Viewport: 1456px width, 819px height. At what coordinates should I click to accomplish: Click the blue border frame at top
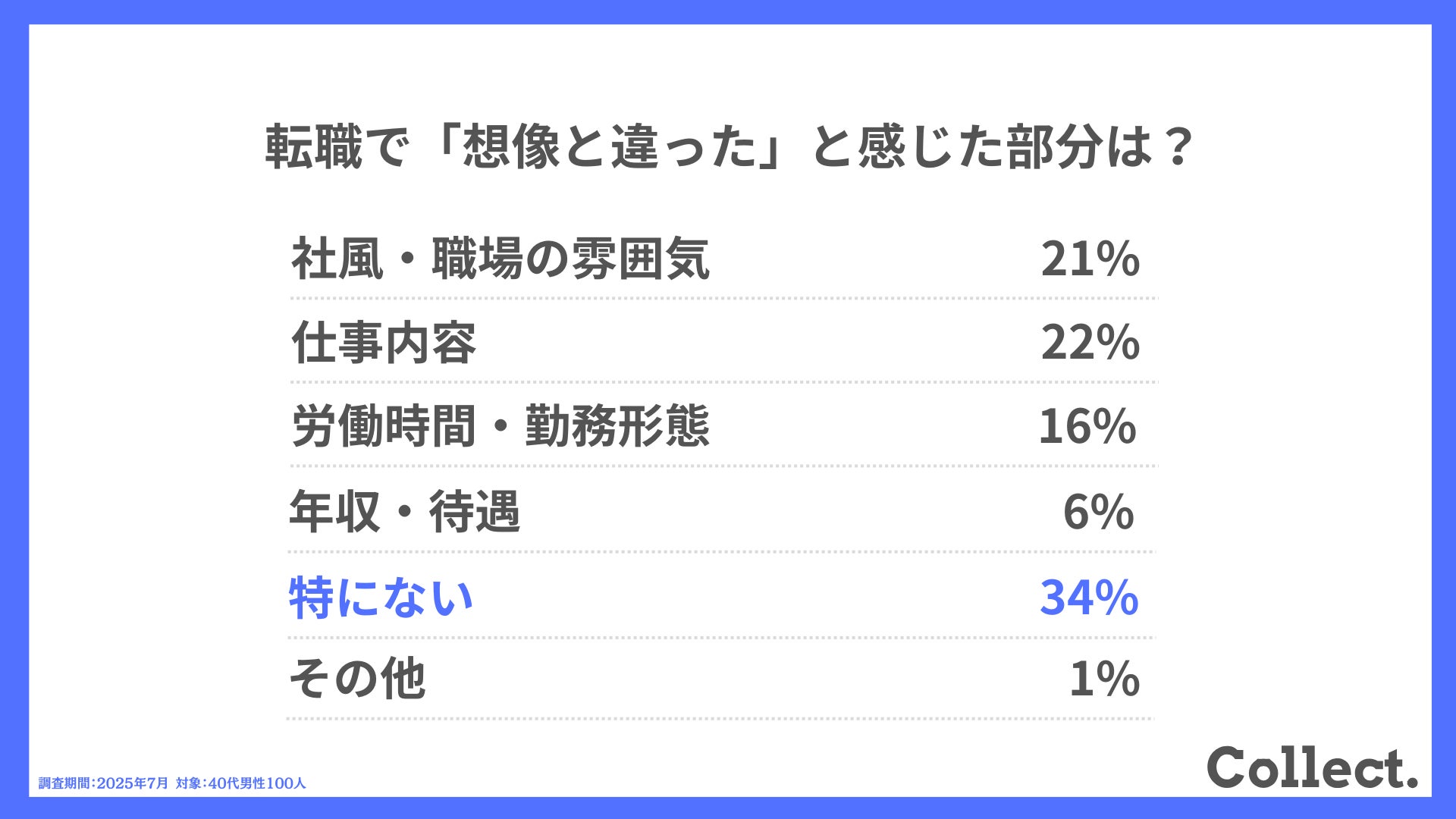point(728,12)
